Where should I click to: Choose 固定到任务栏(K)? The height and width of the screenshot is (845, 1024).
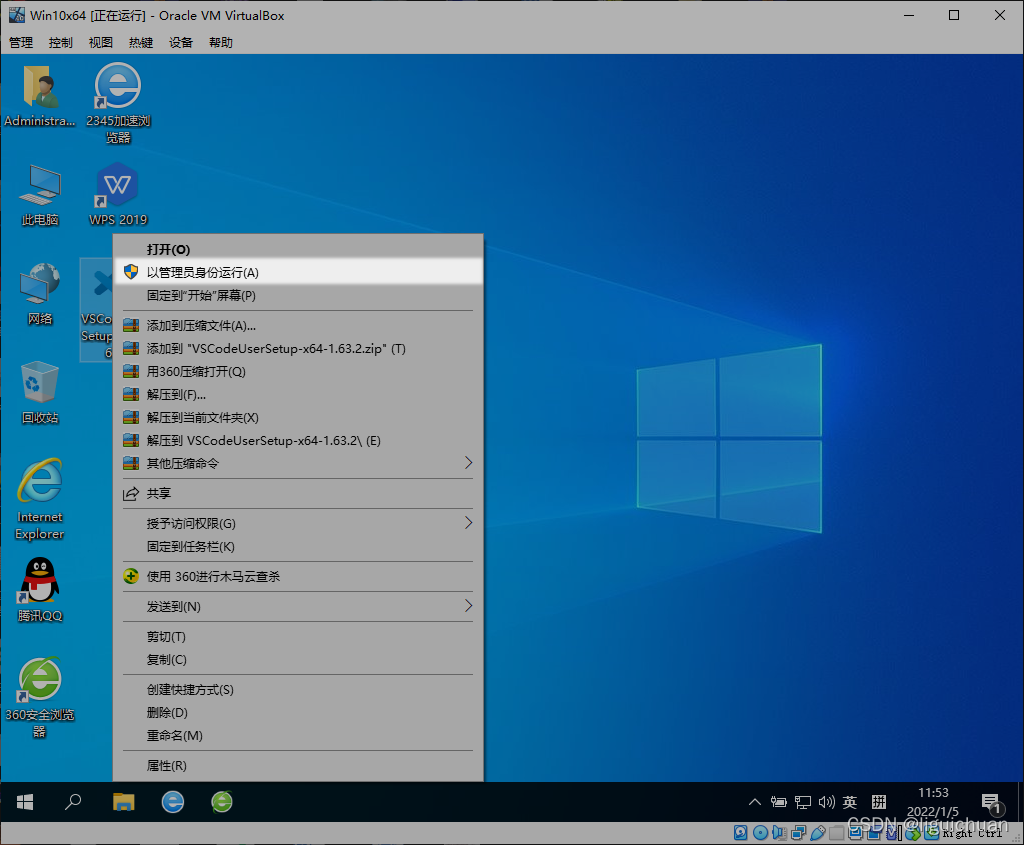[298, 546]
